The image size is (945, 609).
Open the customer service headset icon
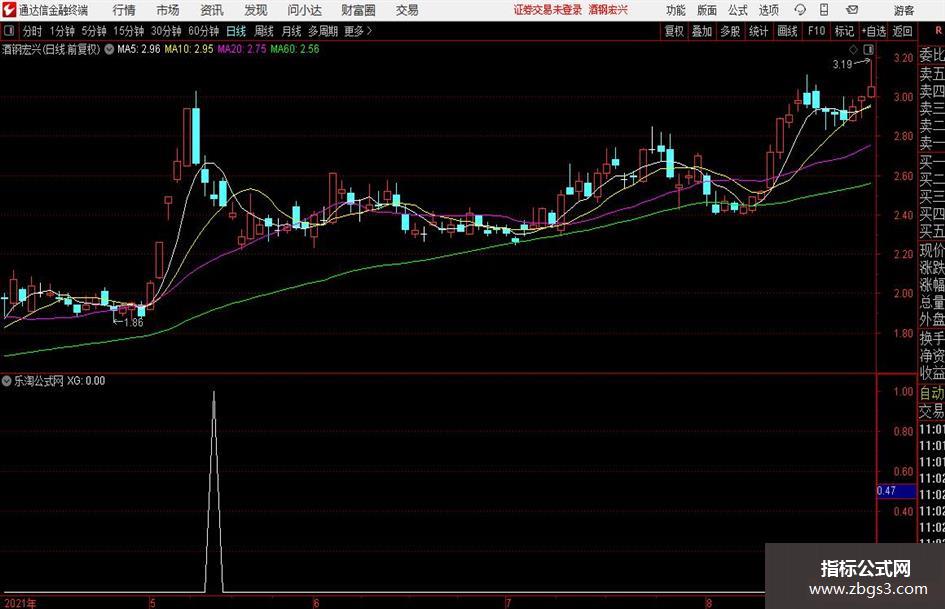pos(800,10)
